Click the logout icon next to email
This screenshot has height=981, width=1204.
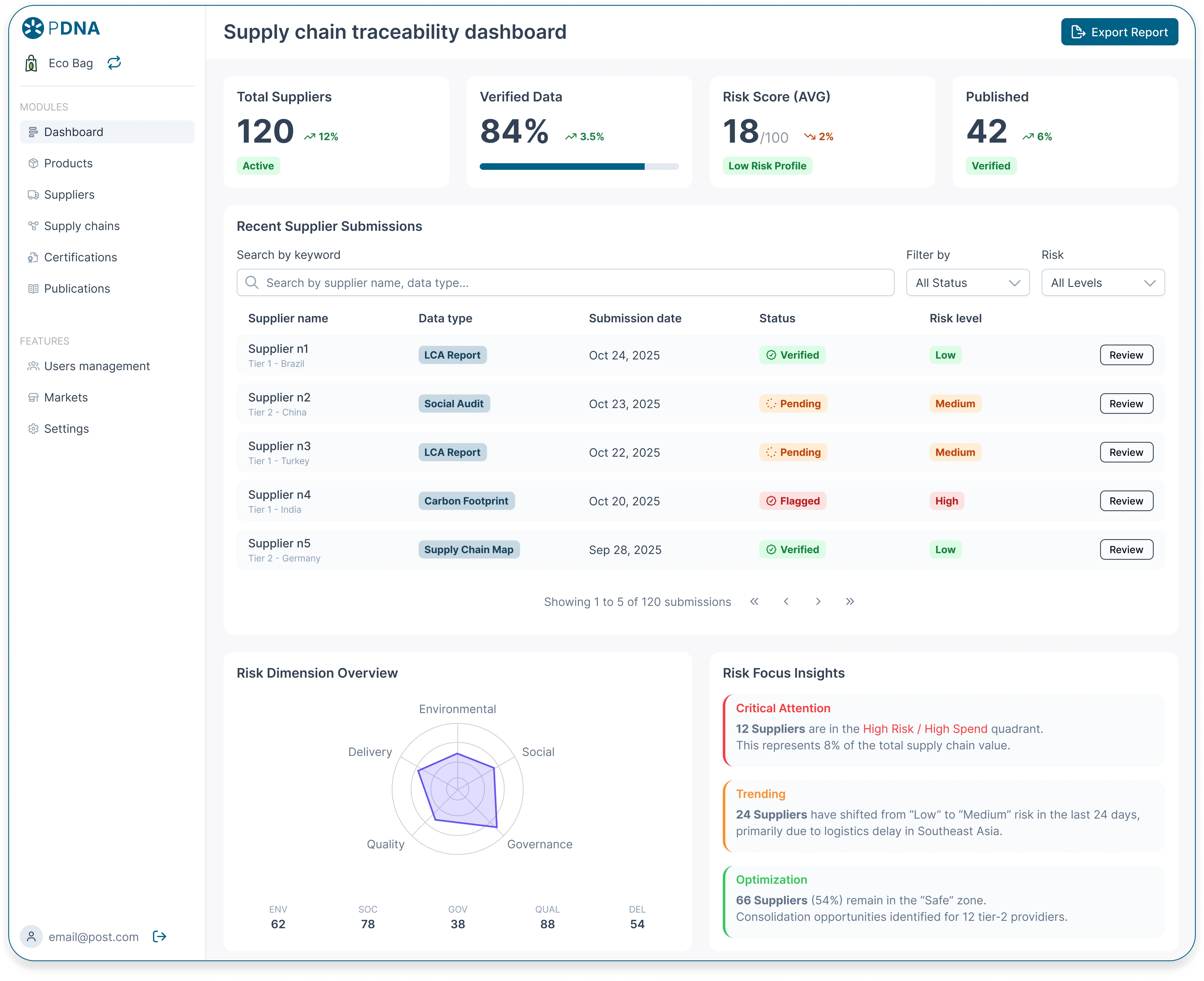click(x=159, y=936)
